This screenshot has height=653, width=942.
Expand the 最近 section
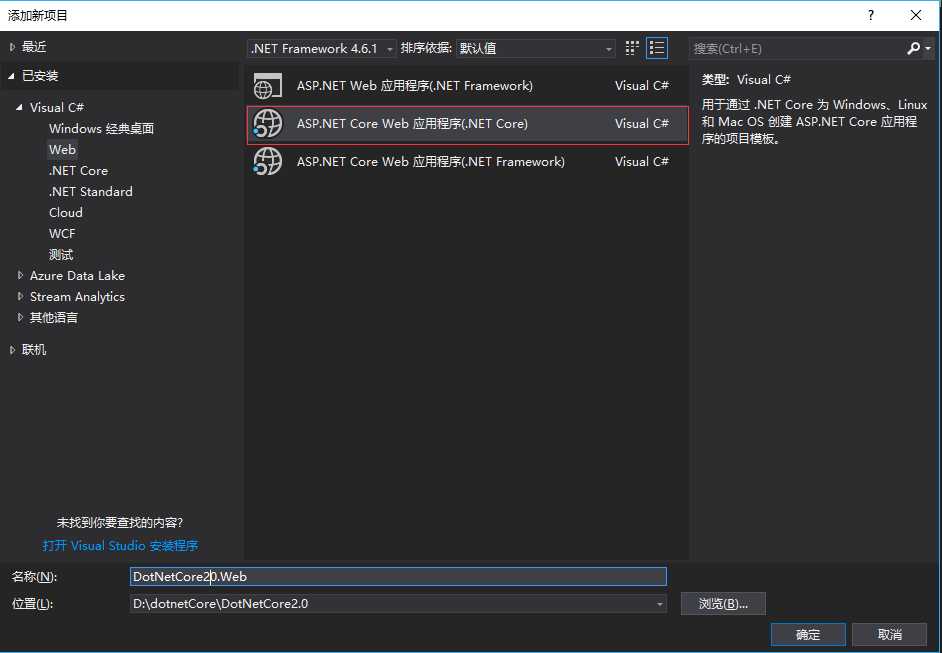coord(12,47)
